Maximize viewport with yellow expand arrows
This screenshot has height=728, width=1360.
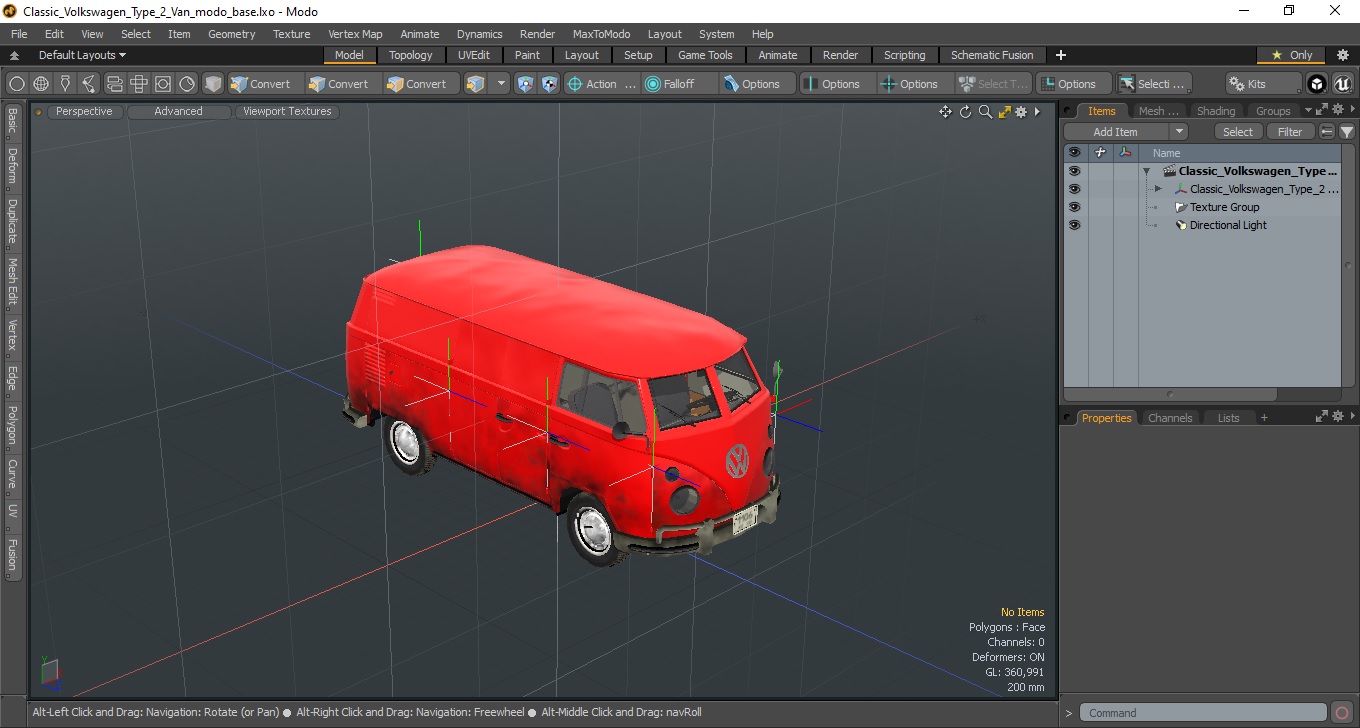pyautogui.click(x=1004, y=112)
